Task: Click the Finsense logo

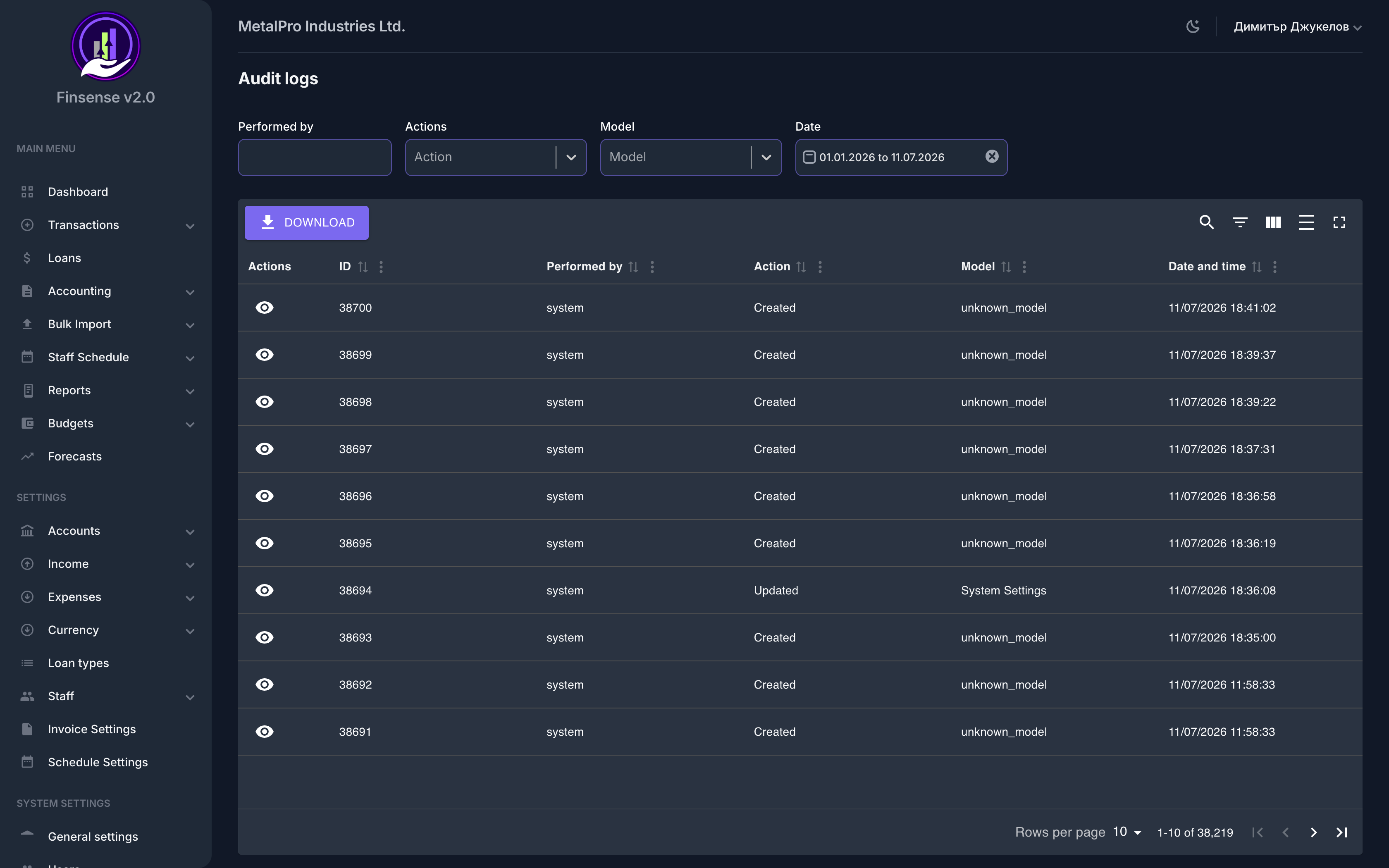Action: pyautogui.click(x=105, y=46)
